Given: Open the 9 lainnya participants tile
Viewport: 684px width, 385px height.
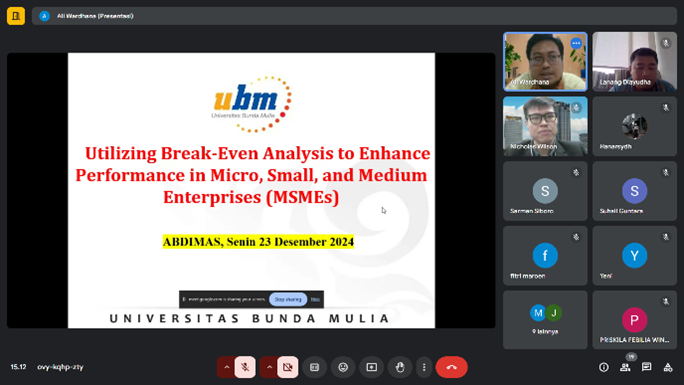Looking at the screenshot, I should [545, 320].
